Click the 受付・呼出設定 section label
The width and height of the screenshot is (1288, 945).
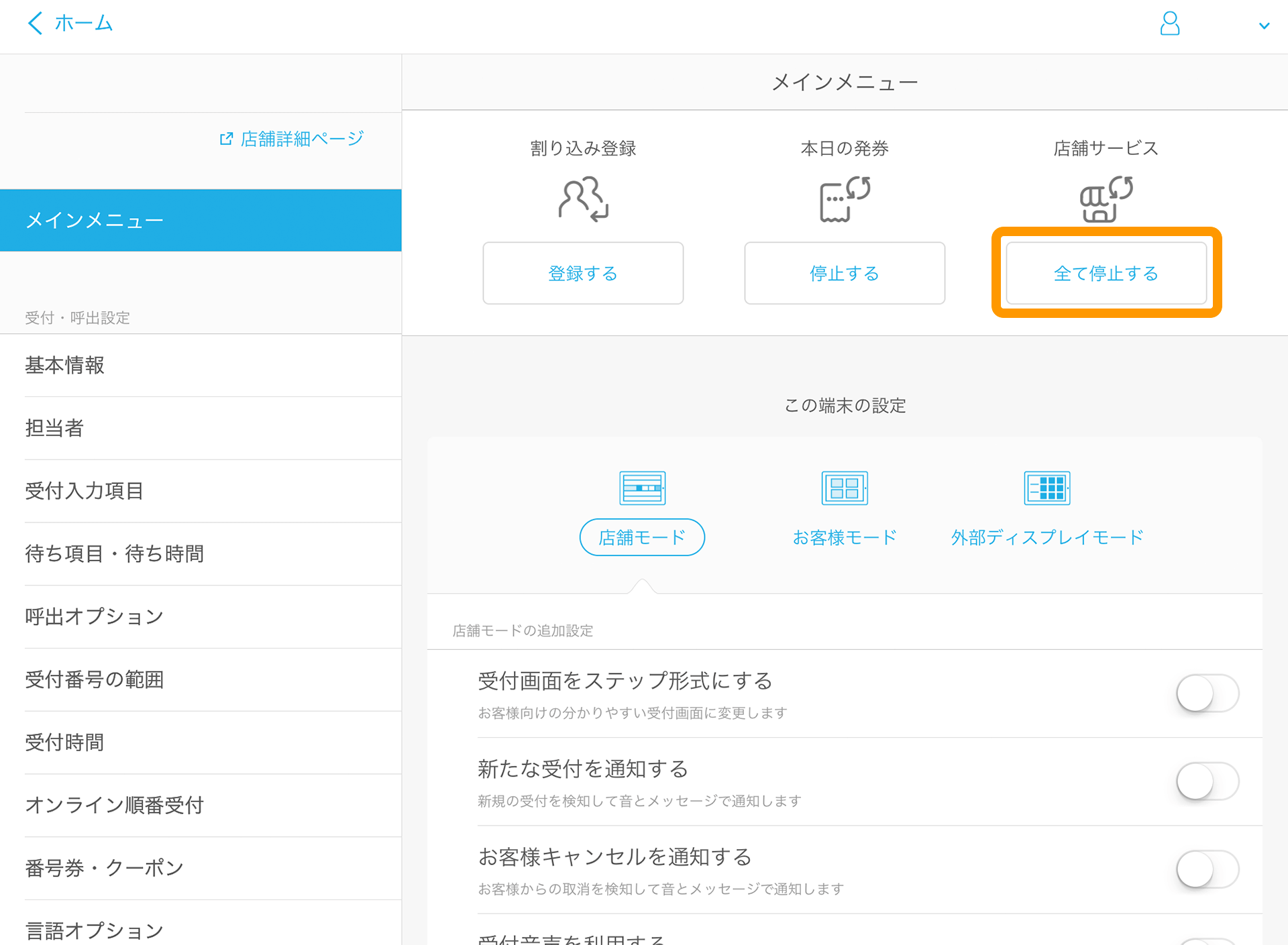coord(77,318)
